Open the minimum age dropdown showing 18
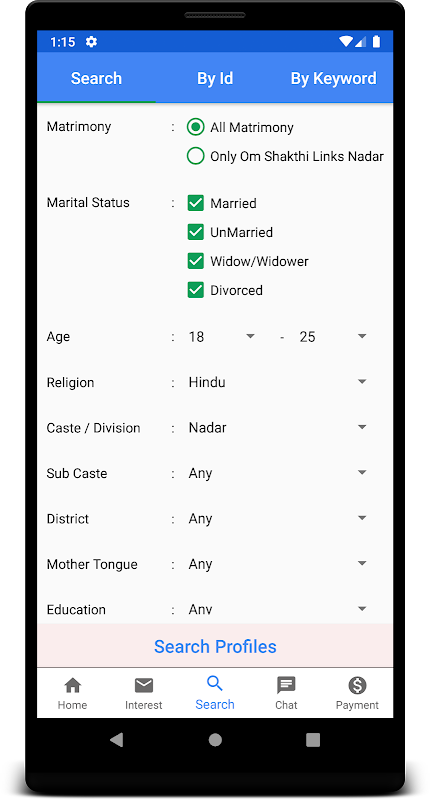This screenshot has width=430, height=800. [x=222, y=337]
